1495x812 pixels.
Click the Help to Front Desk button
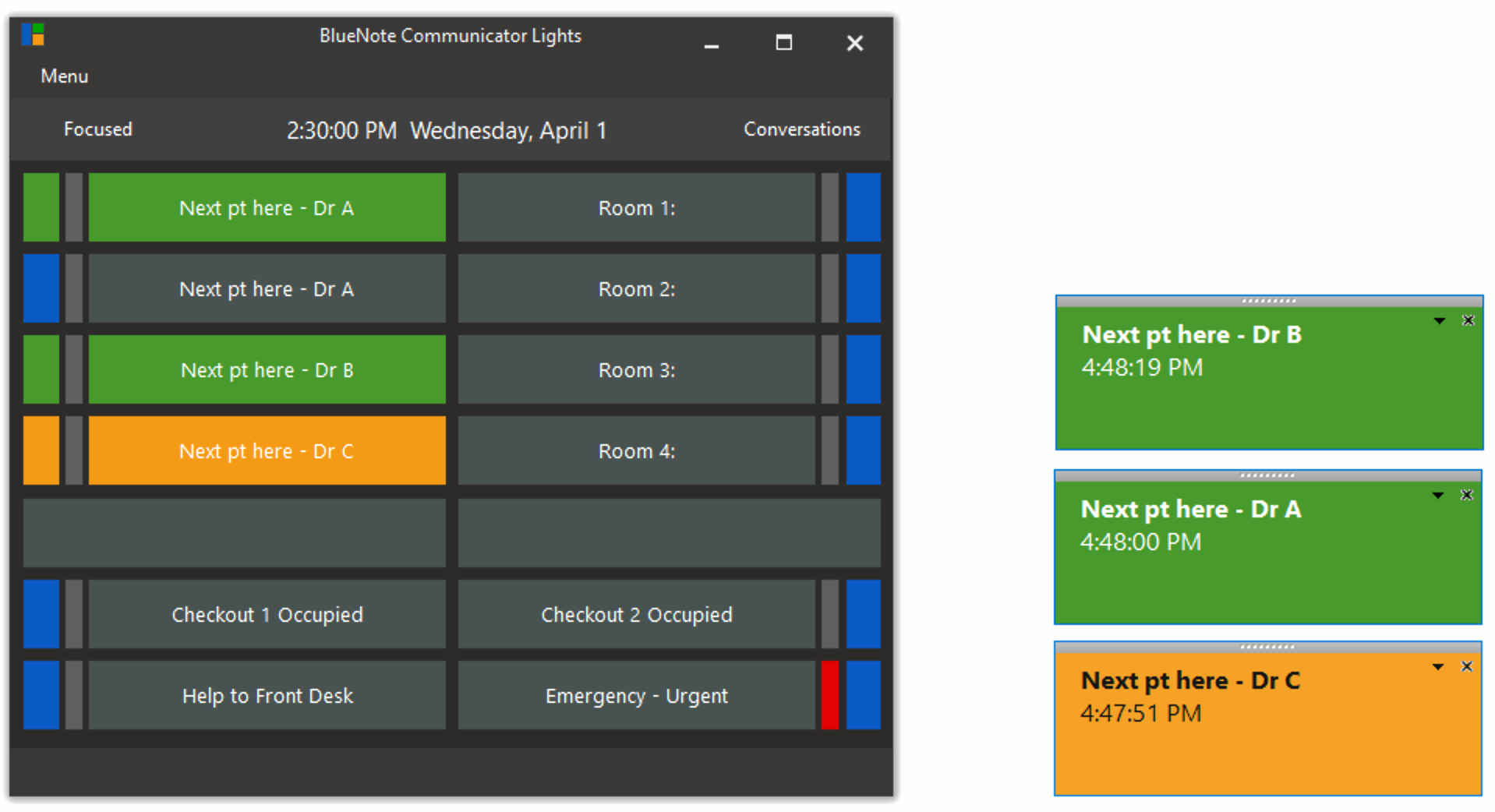267,696
